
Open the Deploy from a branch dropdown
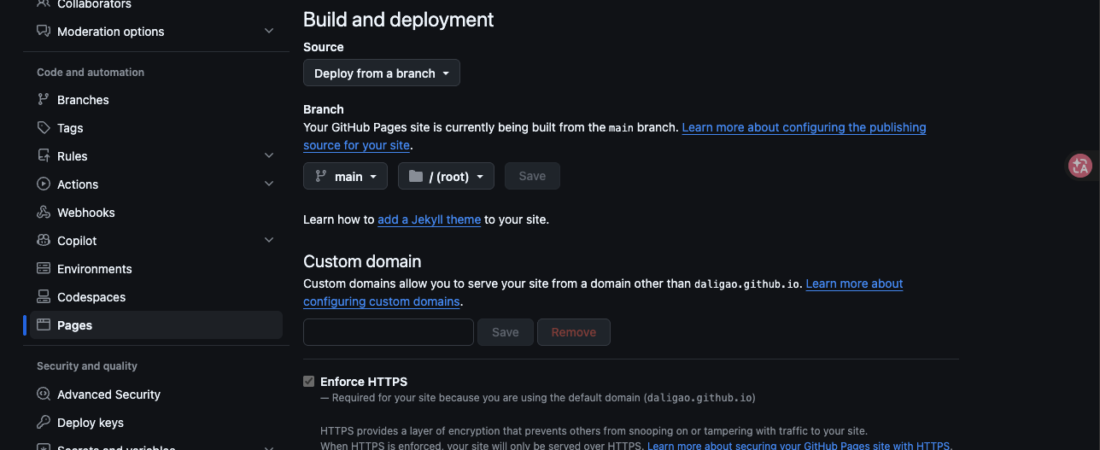382,73
